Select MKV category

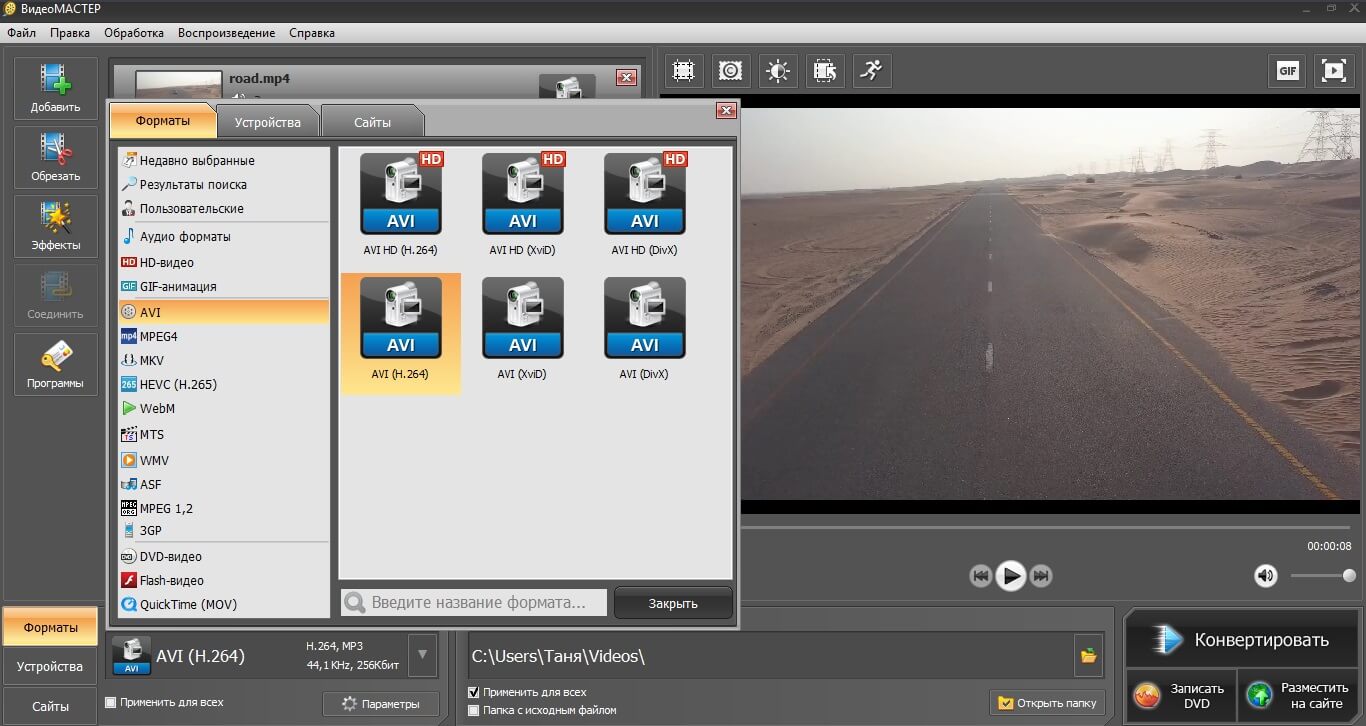[x=224, y=360]
